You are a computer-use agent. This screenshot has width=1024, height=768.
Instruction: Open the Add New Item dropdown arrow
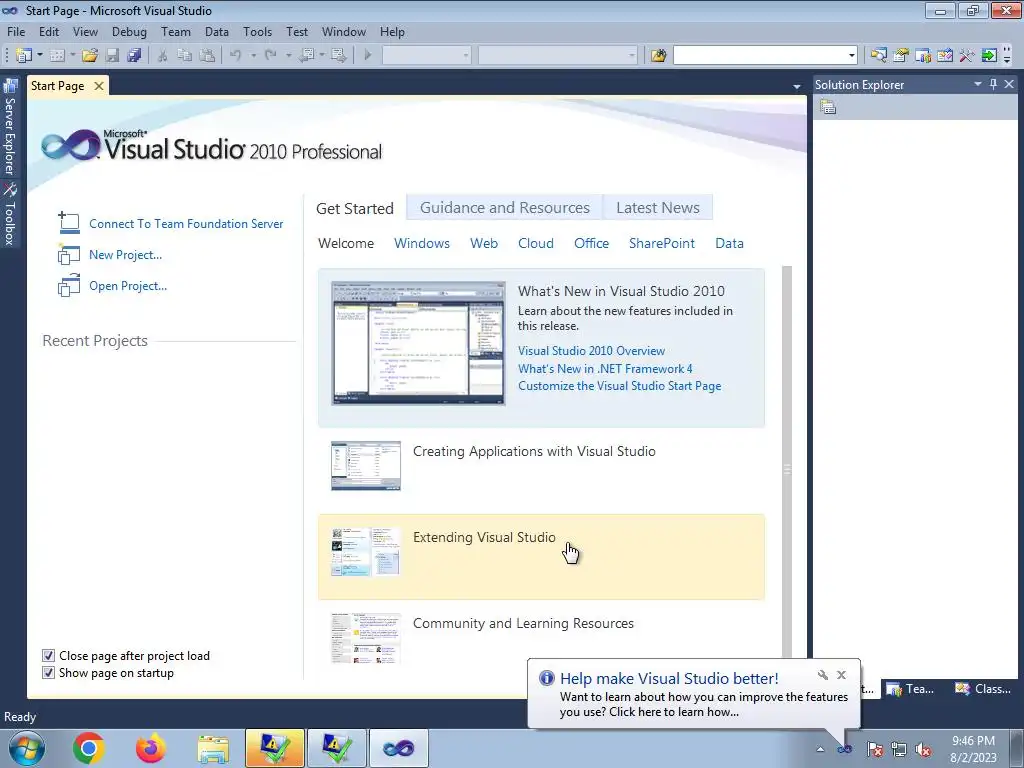72,56
